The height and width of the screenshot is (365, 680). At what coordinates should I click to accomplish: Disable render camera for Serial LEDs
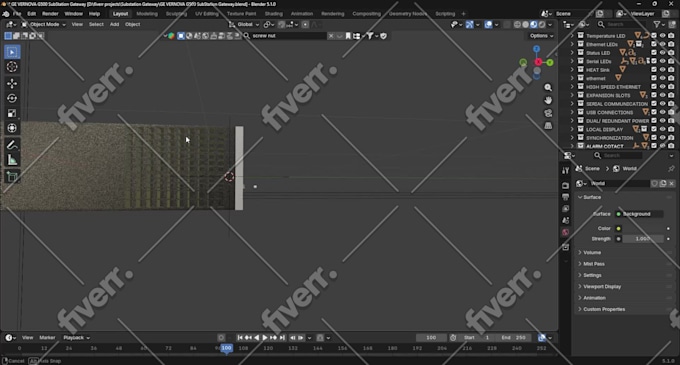pyautogui.click(x=671, y=61)
